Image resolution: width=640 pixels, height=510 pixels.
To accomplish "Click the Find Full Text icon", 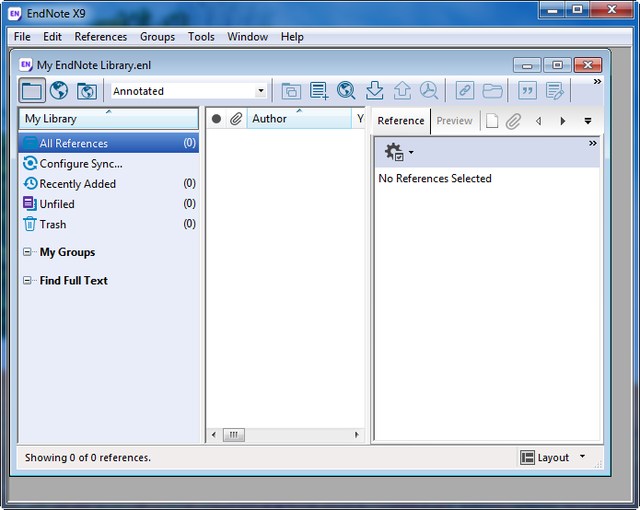I will 429,91.
